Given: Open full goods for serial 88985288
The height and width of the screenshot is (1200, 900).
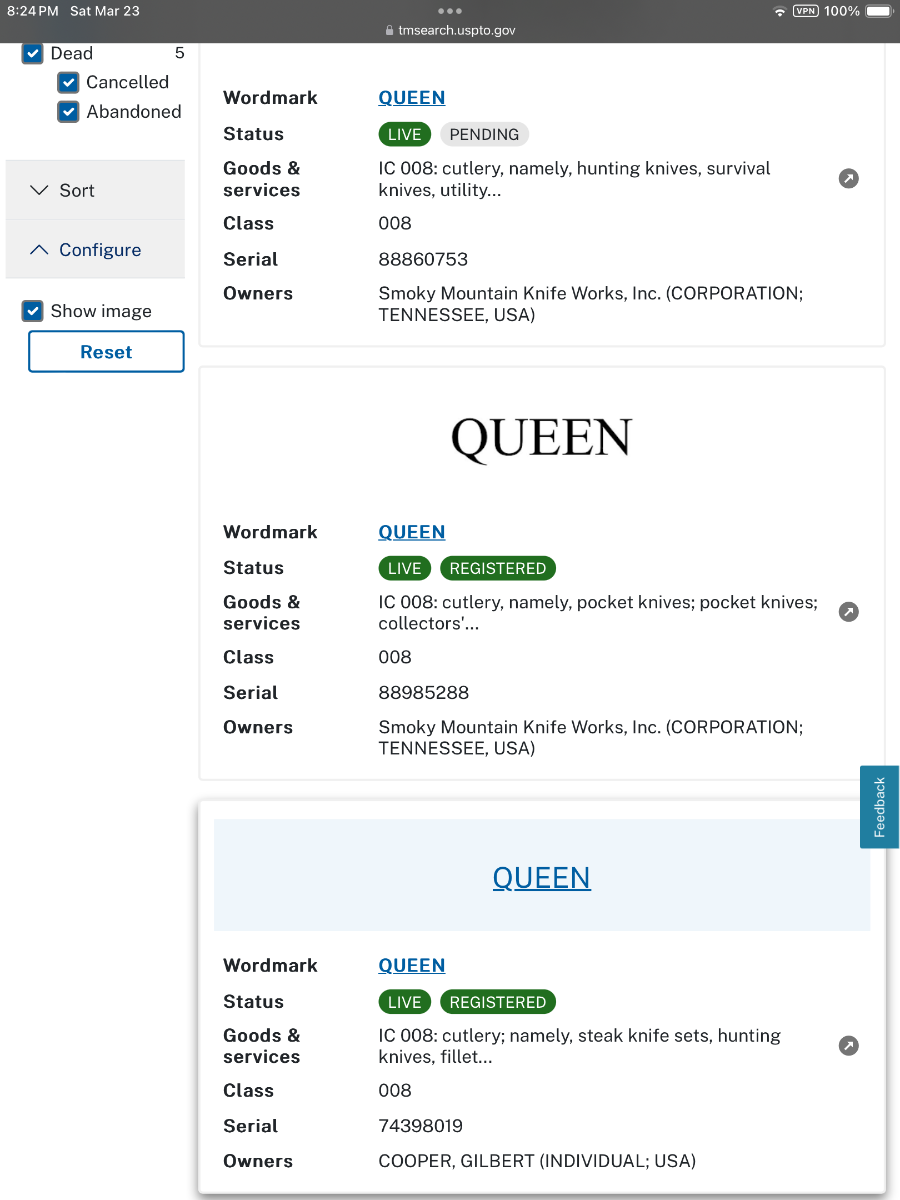Looking at the screenshot, I should pyautogui.click(x=848, y=612).
